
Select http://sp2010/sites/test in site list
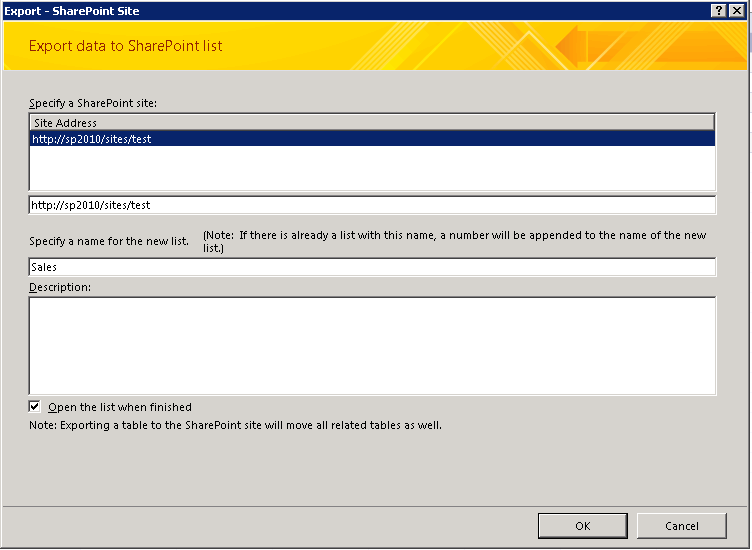click(x=372, y=139)
